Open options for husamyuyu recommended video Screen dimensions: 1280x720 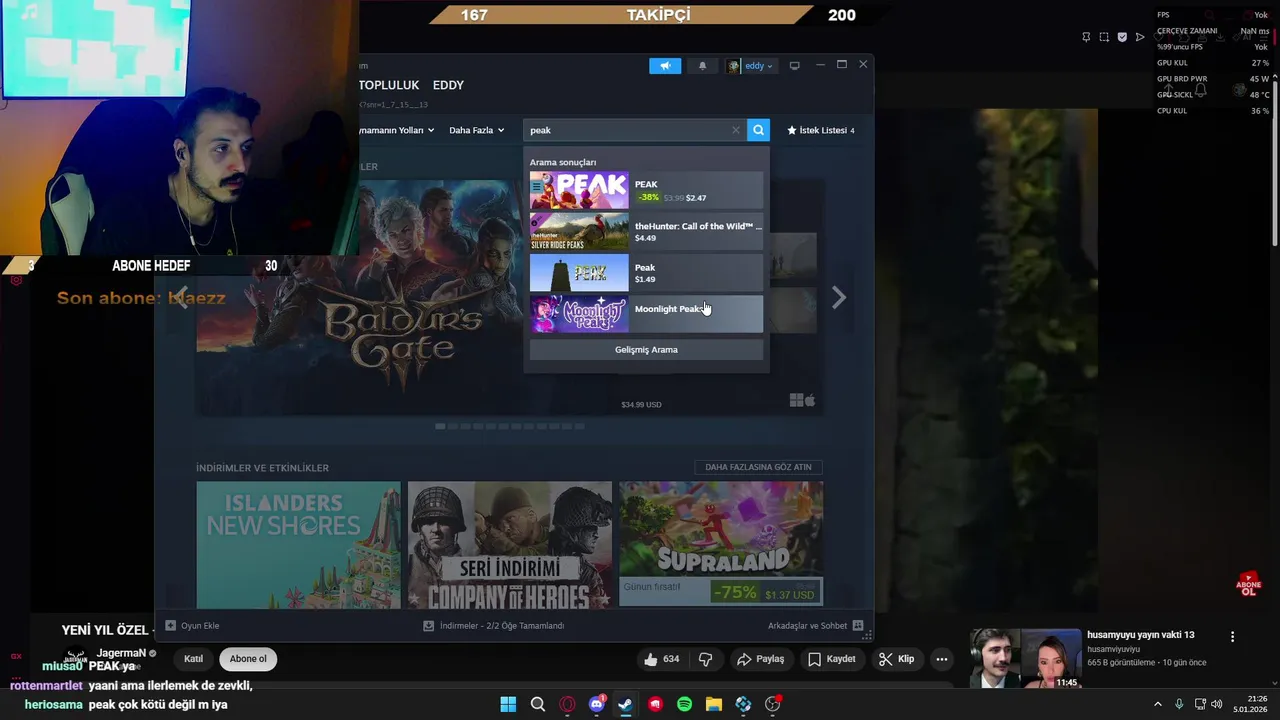pyautogui.click(x=1232, y=636)
